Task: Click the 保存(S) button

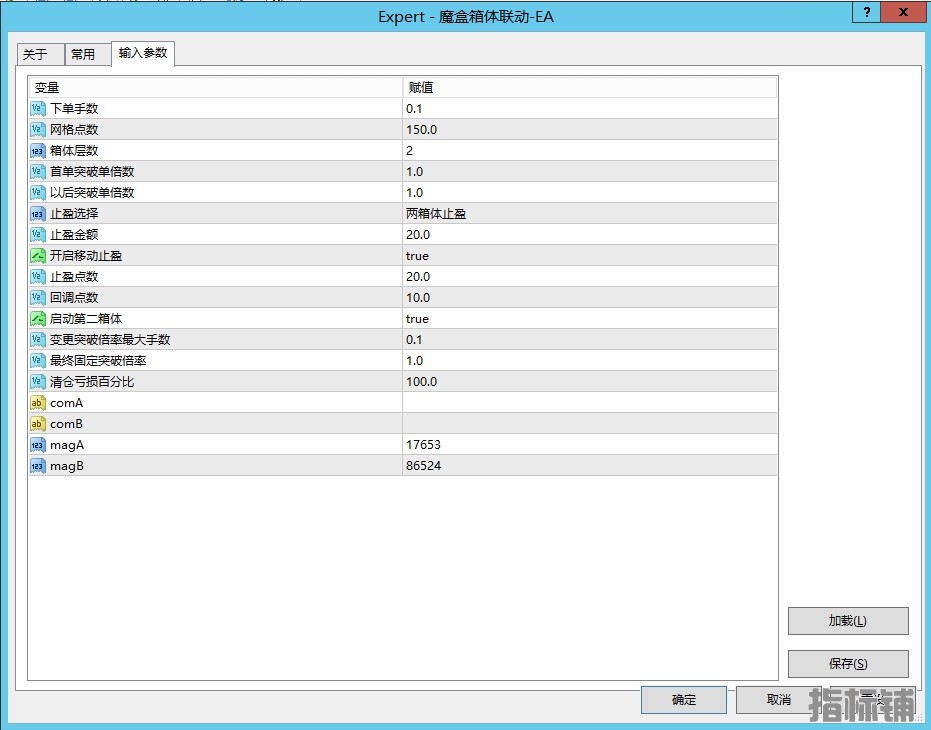Action: (x=848, y=663)
